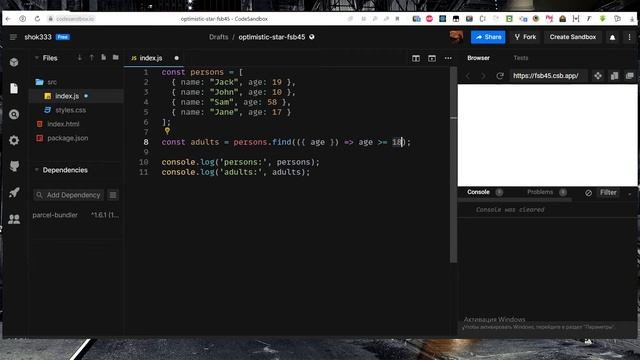This screenshot has width=640, height=360.
Task: Refresh the browser preview
Action: 500,76
